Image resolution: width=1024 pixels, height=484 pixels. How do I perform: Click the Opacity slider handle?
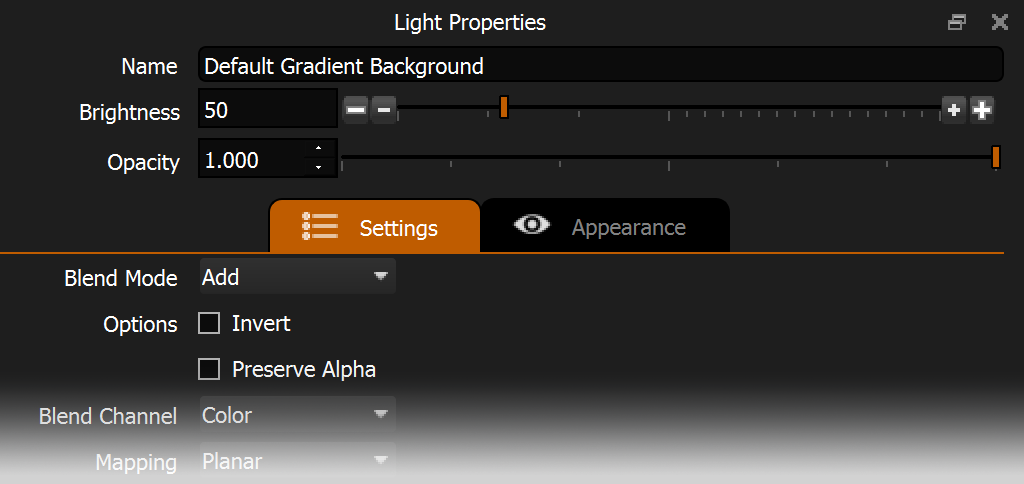click(996, 157)
